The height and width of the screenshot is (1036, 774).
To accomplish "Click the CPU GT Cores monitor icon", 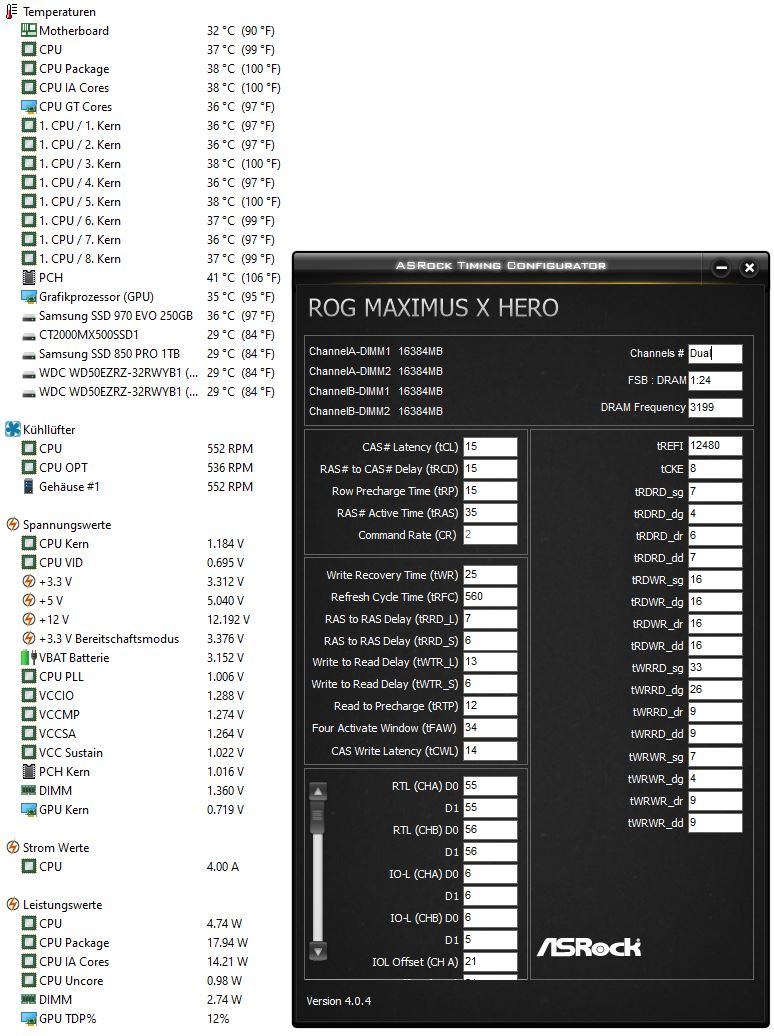I will [x=28, y=106].
